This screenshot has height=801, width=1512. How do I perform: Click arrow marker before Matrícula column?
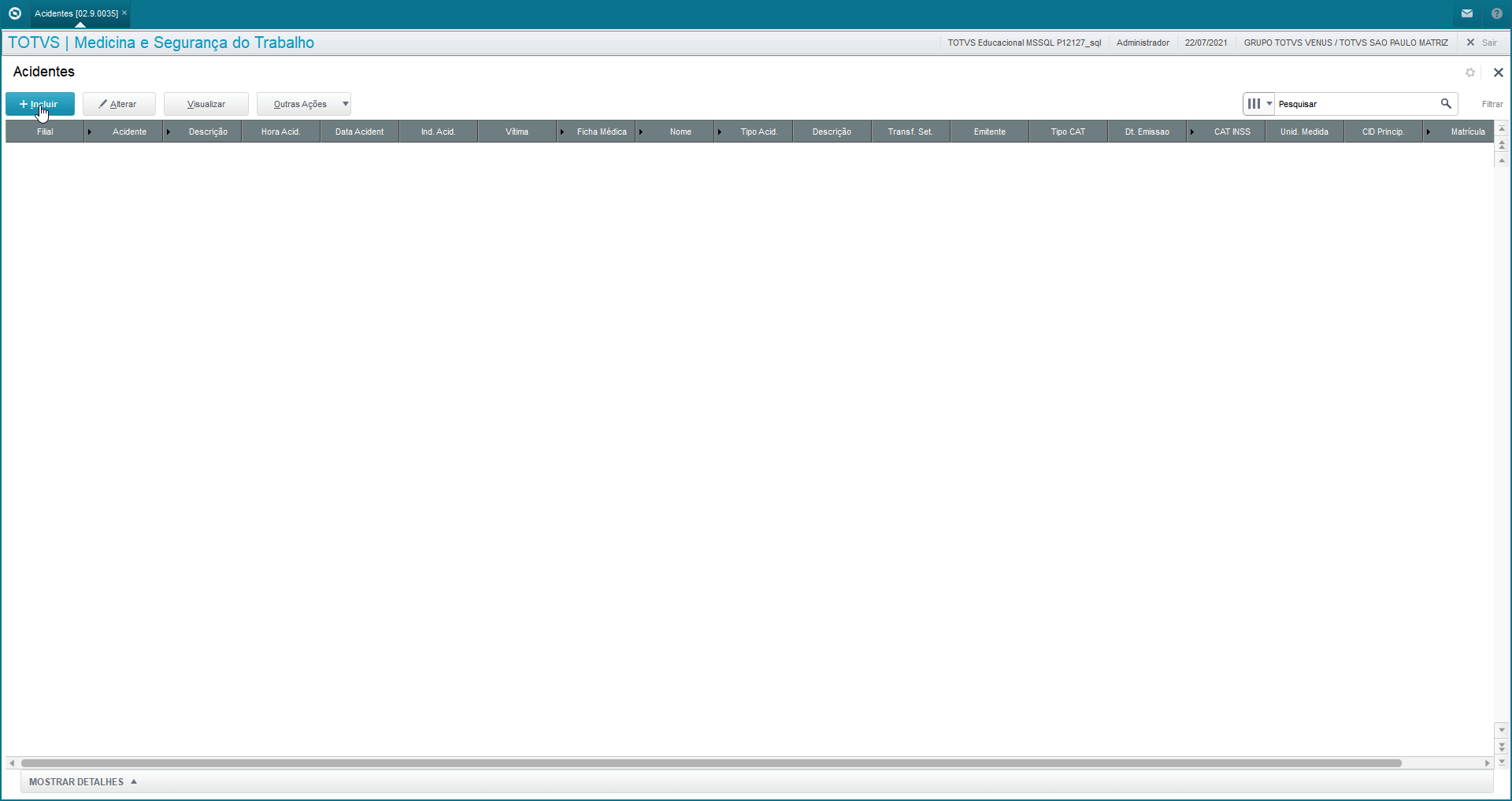point(1429,132)
